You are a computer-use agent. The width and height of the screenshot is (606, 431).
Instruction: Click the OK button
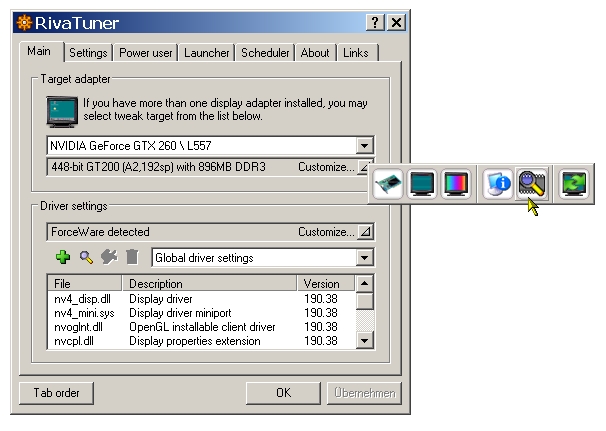pyautogui.click(x=283, y=393)
